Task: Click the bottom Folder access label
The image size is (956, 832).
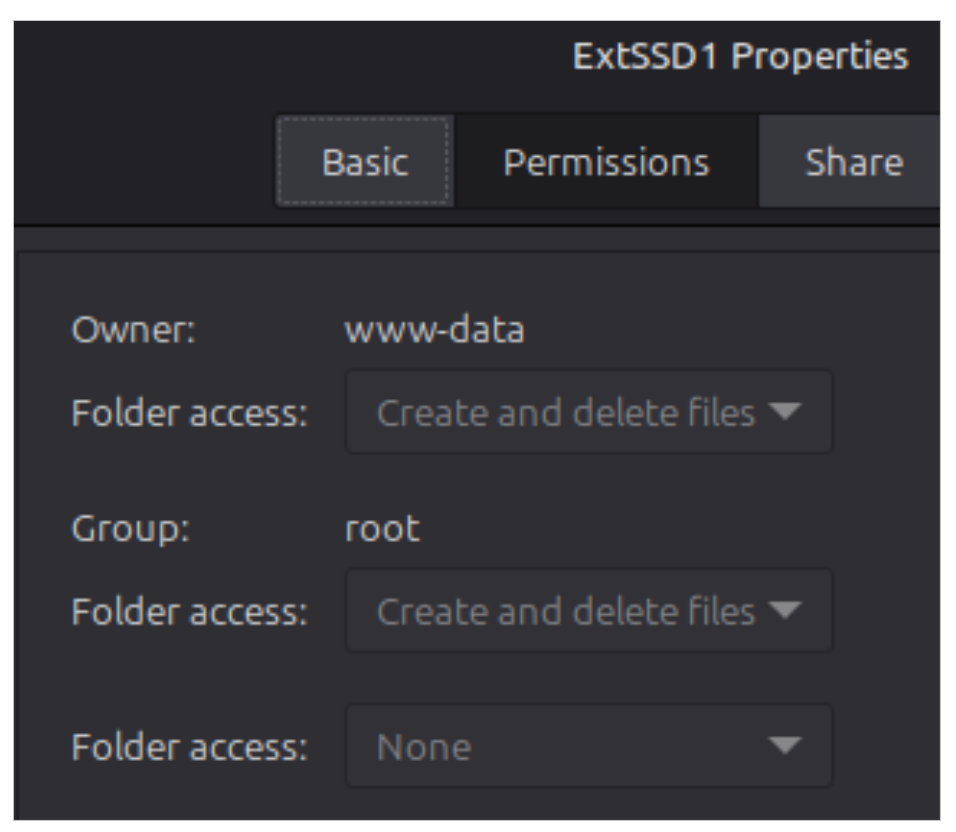Action: pyautogui.click(x=188, y=746)
